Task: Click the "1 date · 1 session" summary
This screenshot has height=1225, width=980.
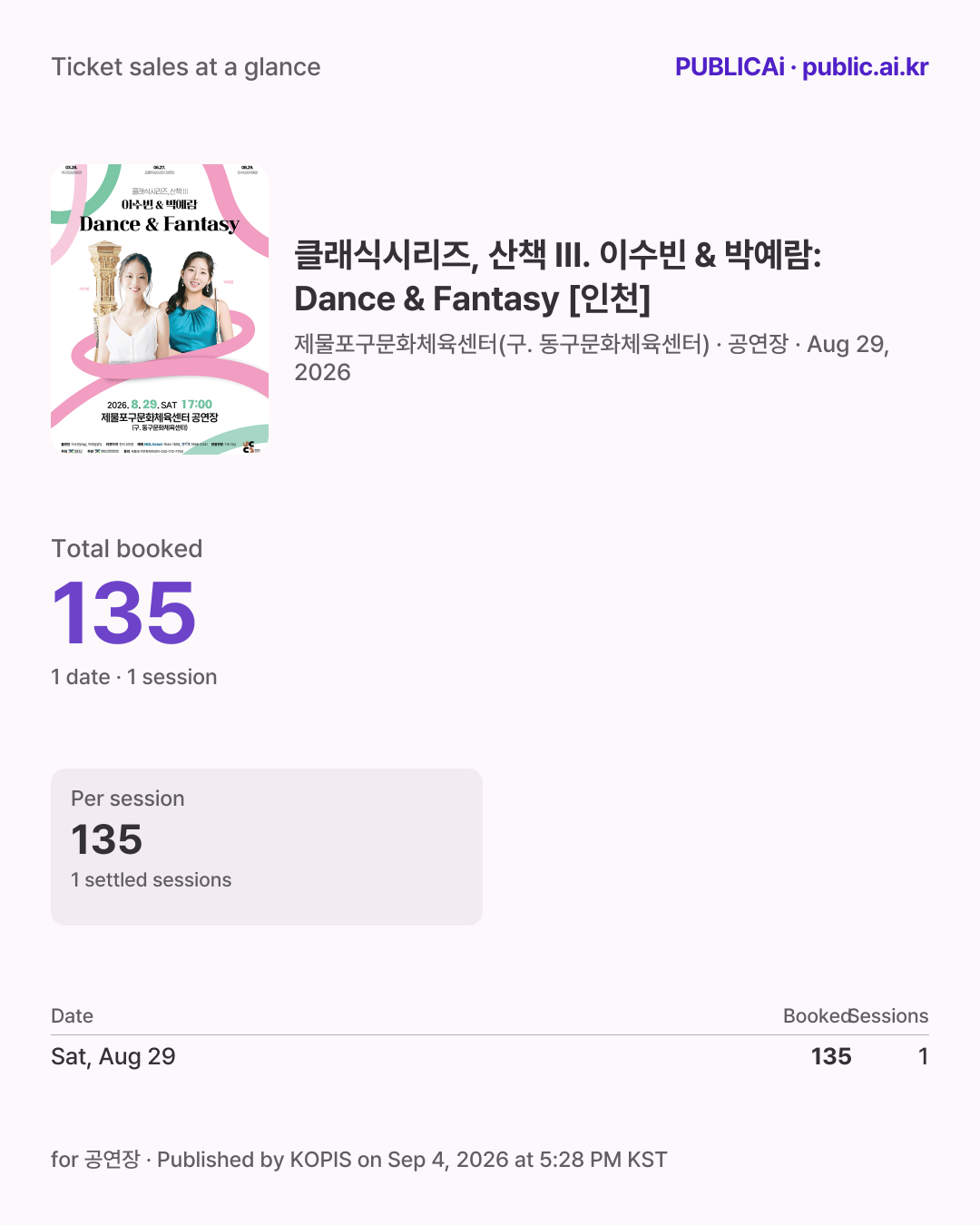Action: (x=134, y=677)
